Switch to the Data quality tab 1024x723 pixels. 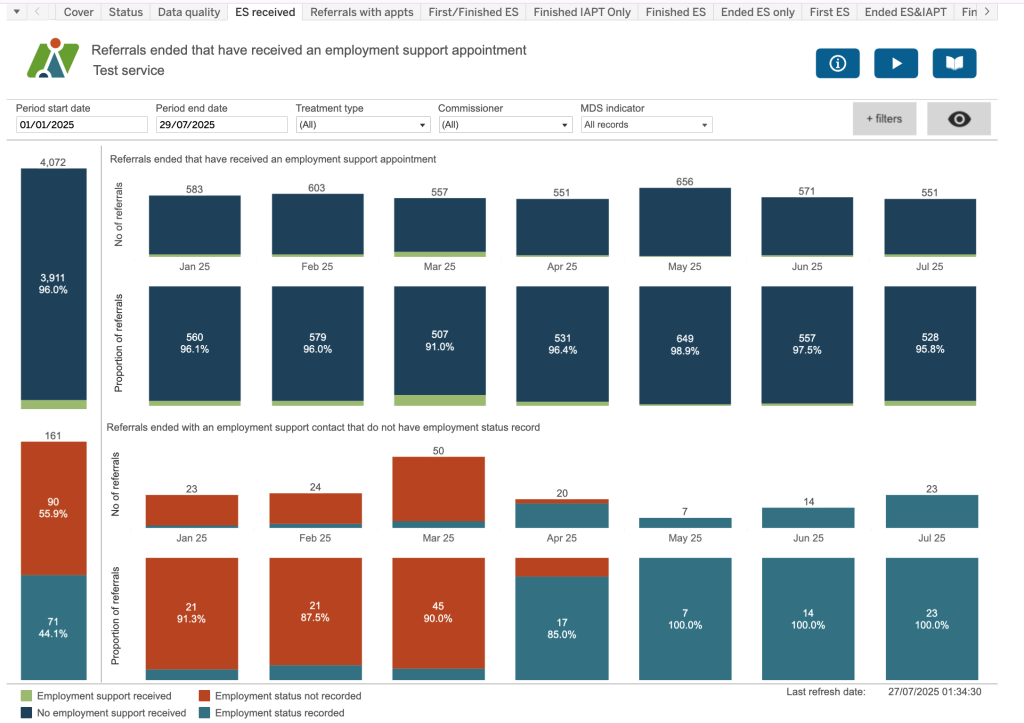[x=187, y=12]
